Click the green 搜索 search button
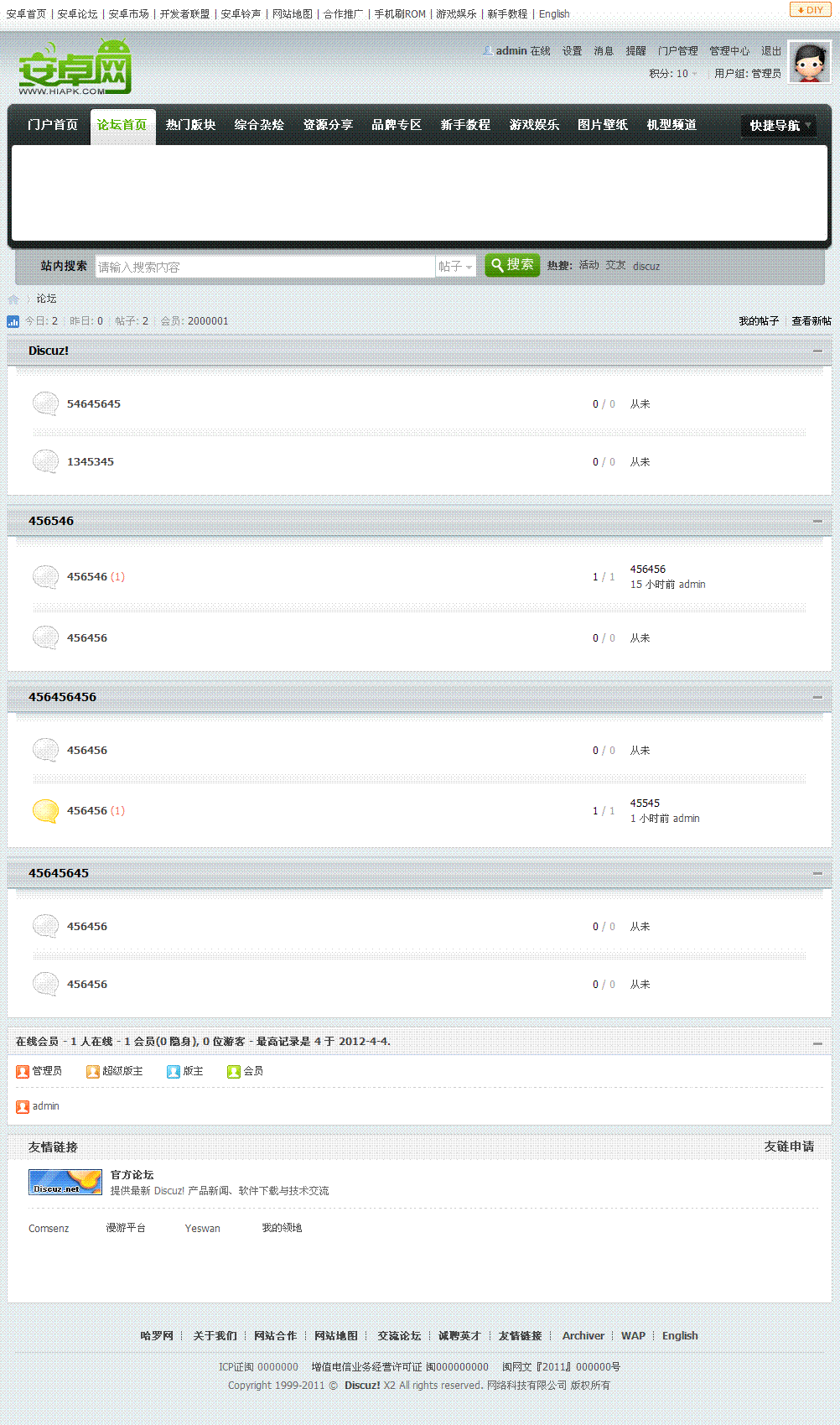The height and width of the screenshot is (1425, 840). pyautogui.click(x=512, y=265)
